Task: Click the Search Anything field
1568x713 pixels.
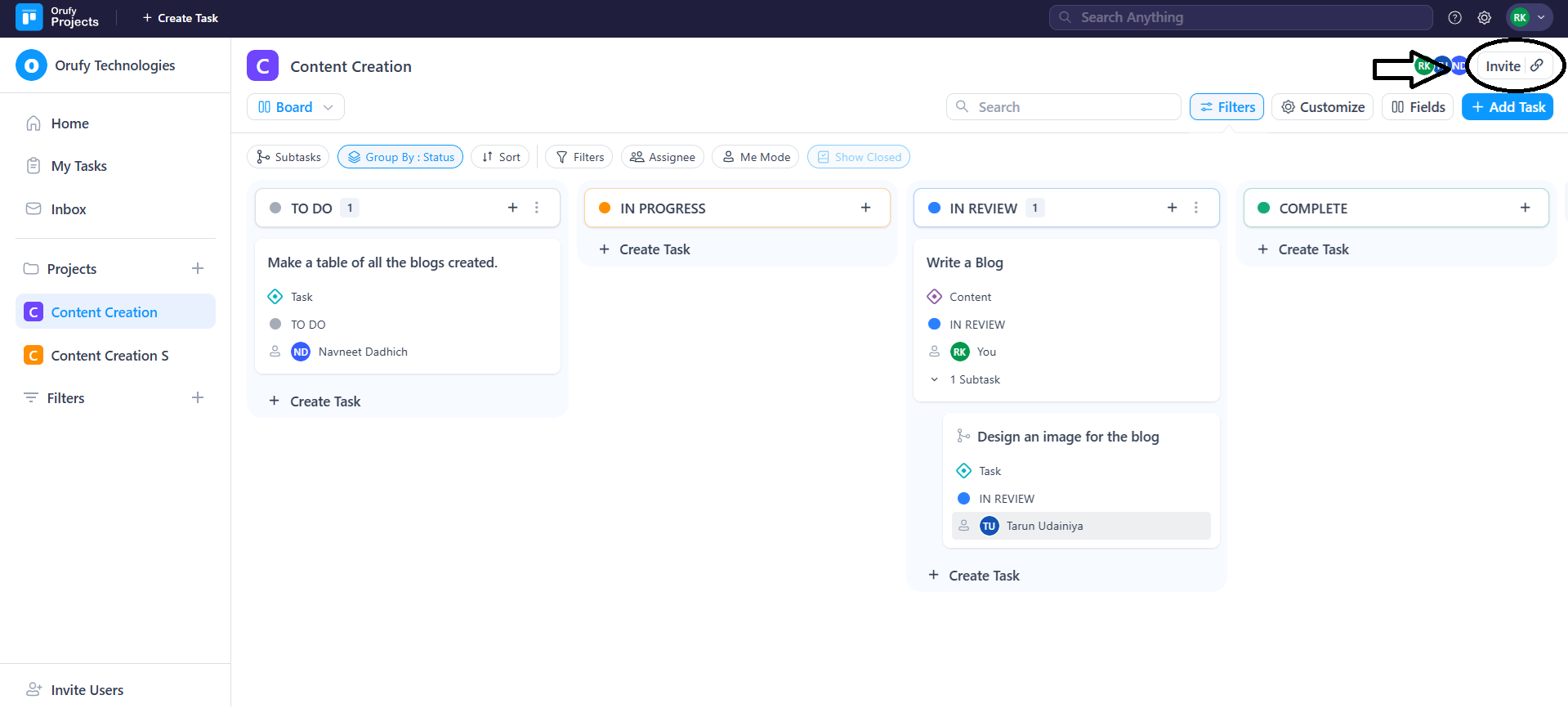Action: (1240, 17)
